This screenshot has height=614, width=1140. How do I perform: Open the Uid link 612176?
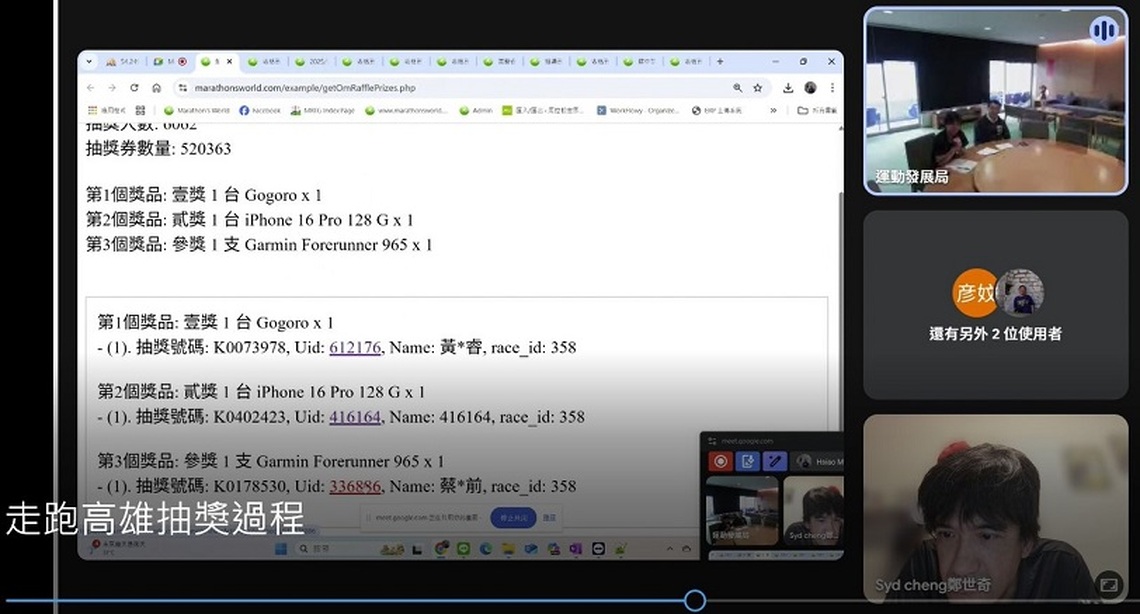[x=355, y=347]
